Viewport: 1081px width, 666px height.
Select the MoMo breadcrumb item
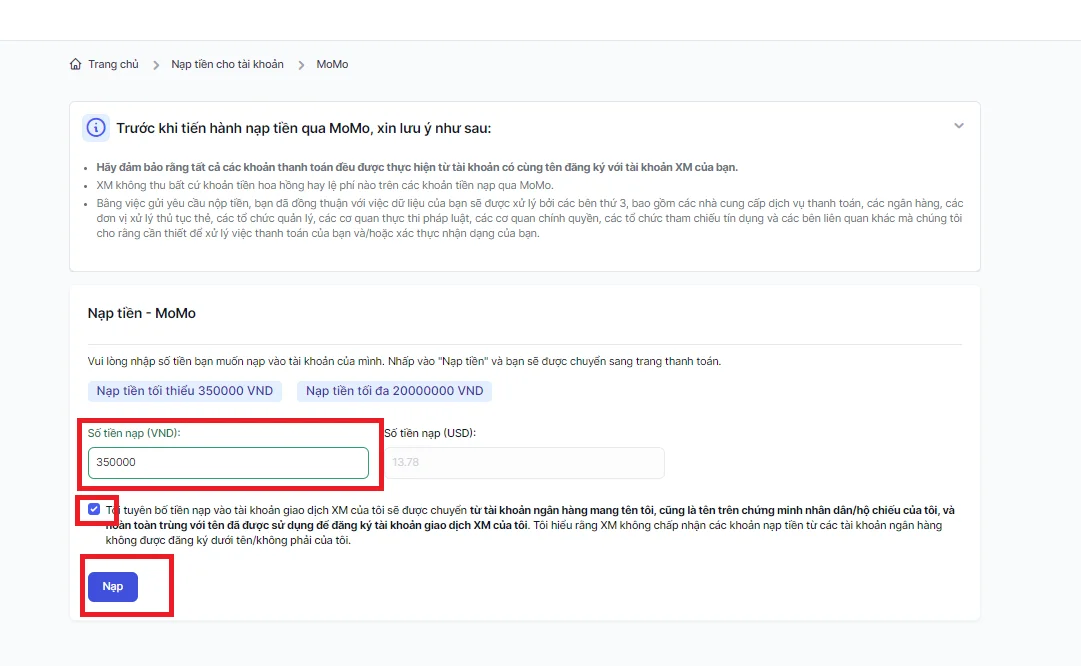(x=332, y=64)
